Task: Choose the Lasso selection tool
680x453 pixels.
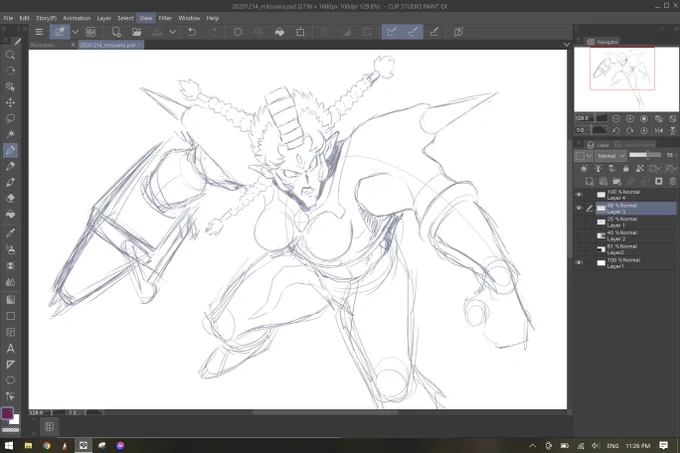Action: pos(10,118)
